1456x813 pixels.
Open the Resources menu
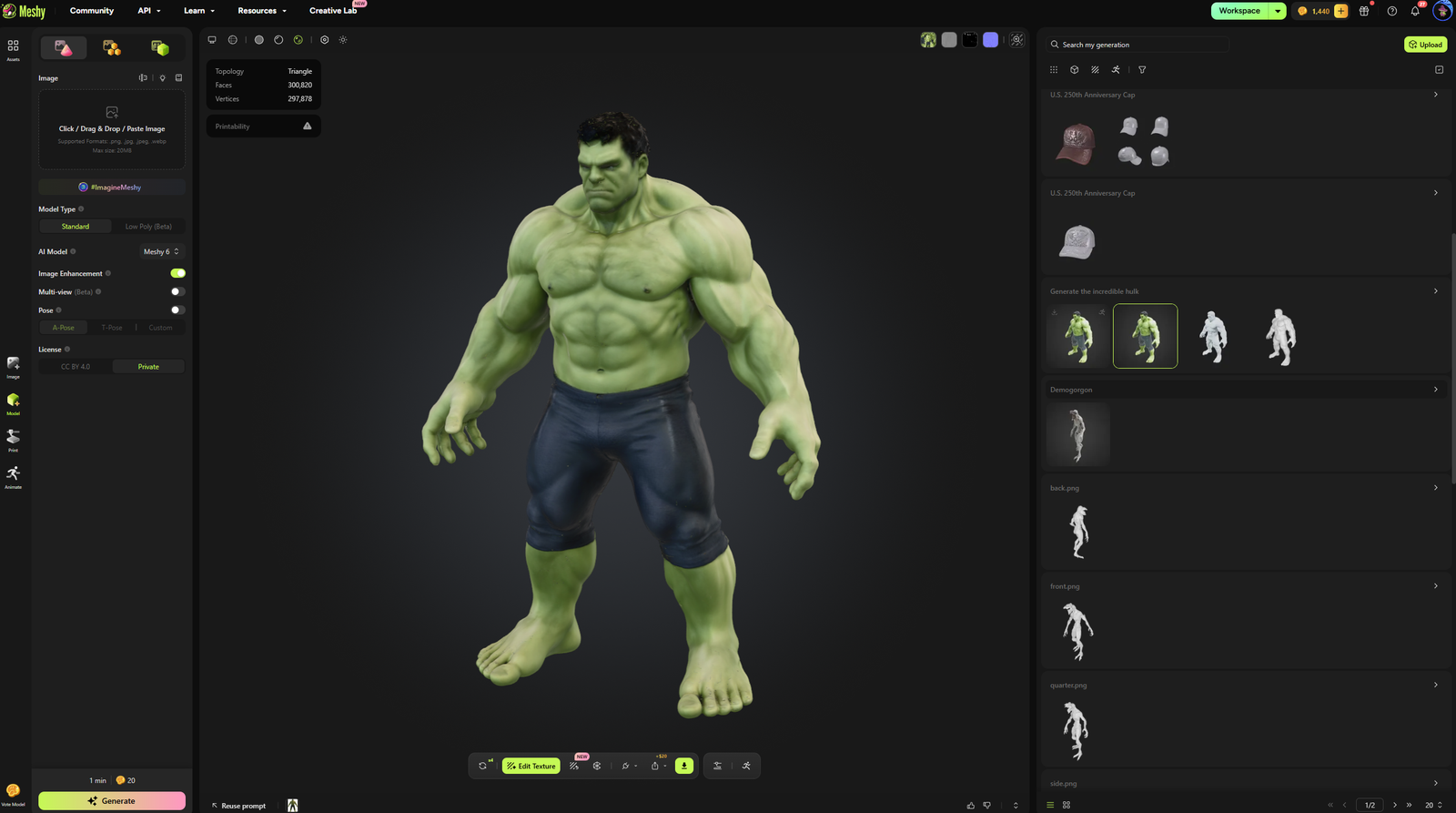[x=262, y=11]
